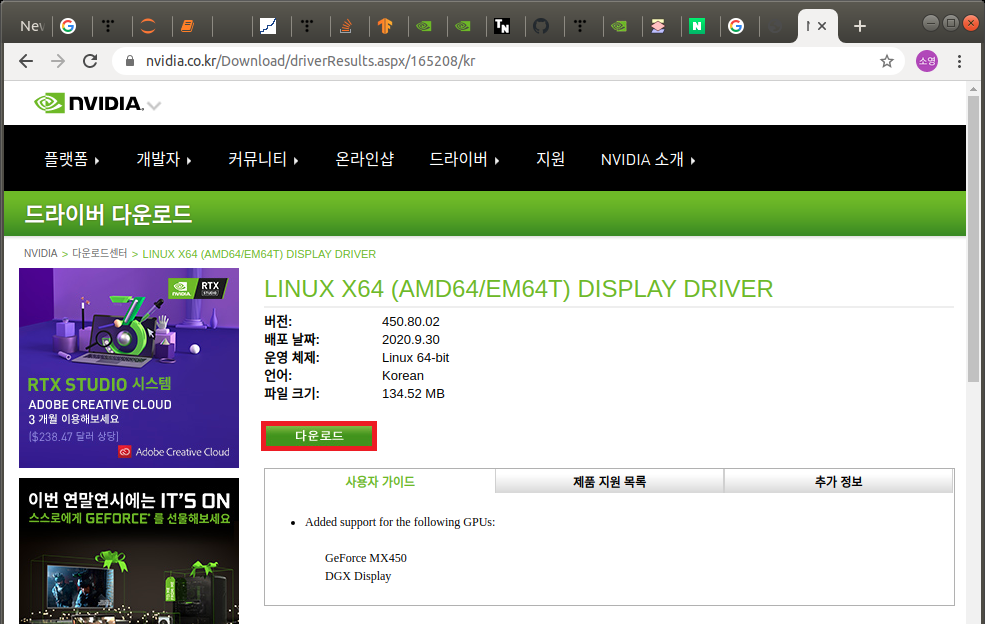Open NVIDIA tab just before the TN tab

[463, 26]
